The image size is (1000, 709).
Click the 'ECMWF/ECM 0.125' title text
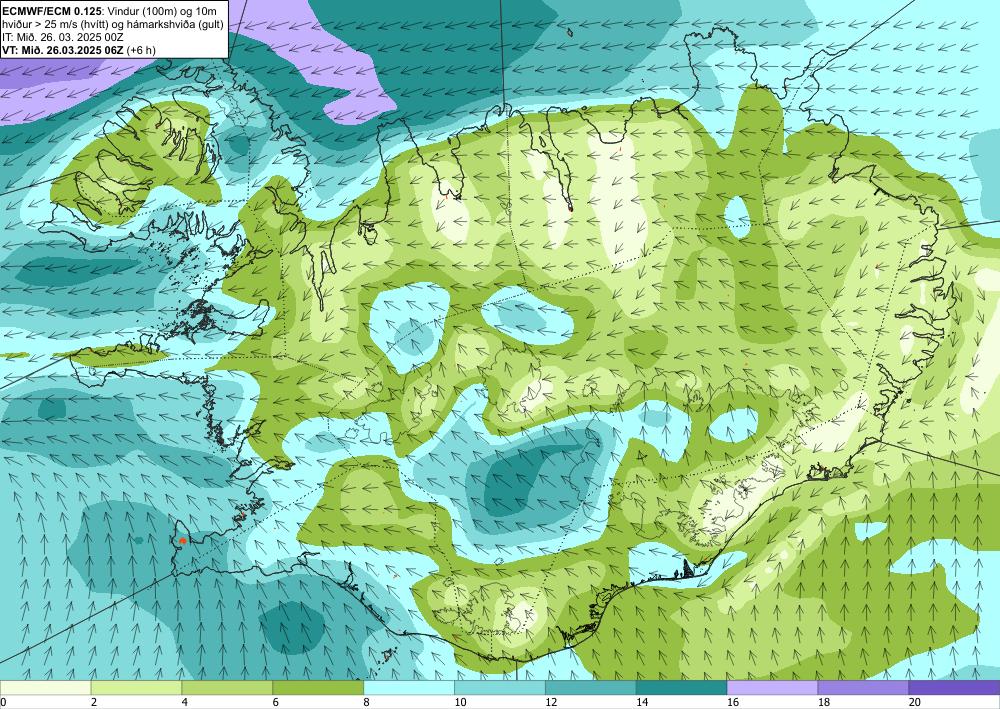51,10
